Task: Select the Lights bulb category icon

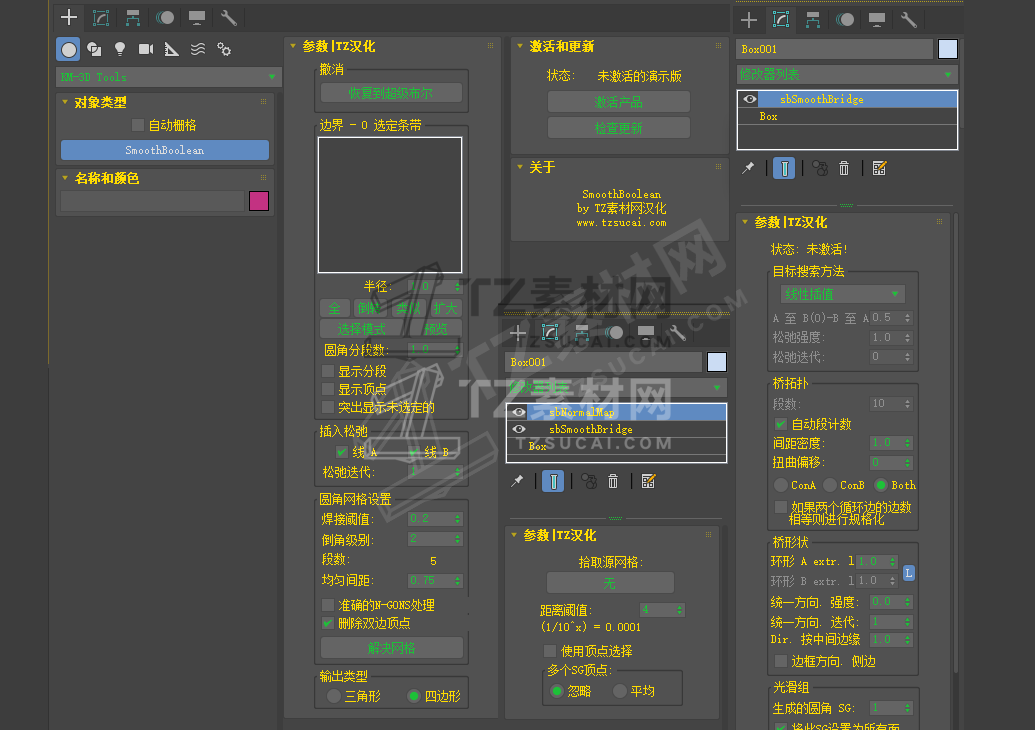Action: click(x=120, y=50)
